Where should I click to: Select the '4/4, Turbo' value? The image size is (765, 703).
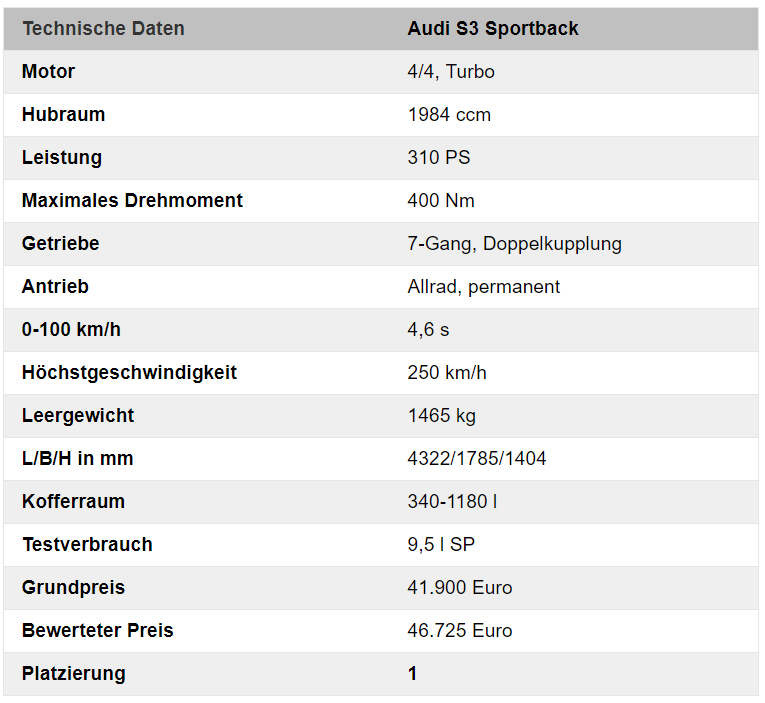(x=451, y=72)
